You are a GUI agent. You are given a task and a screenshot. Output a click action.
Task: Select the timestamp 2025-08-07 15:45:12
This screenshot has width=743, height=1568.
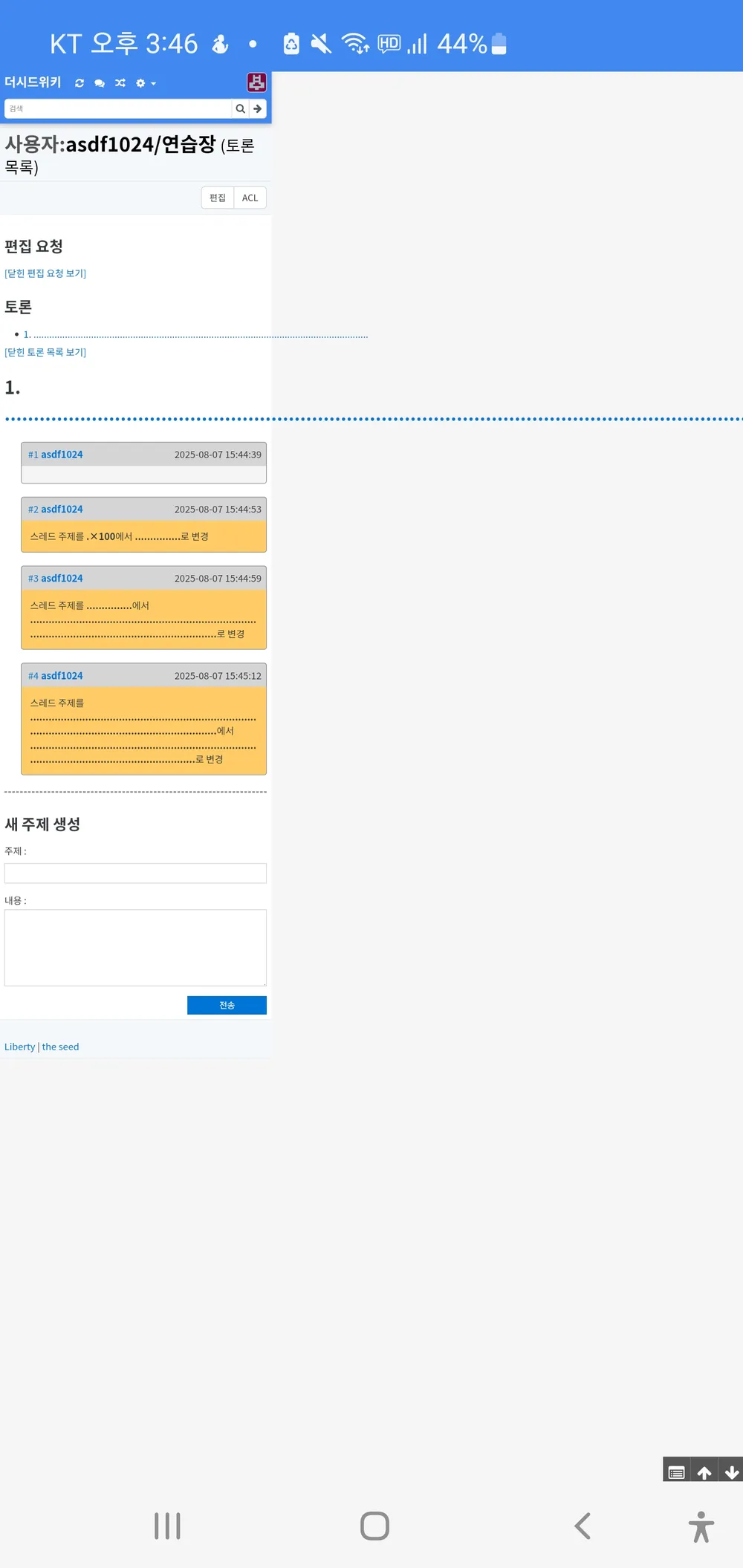(218, 676)
